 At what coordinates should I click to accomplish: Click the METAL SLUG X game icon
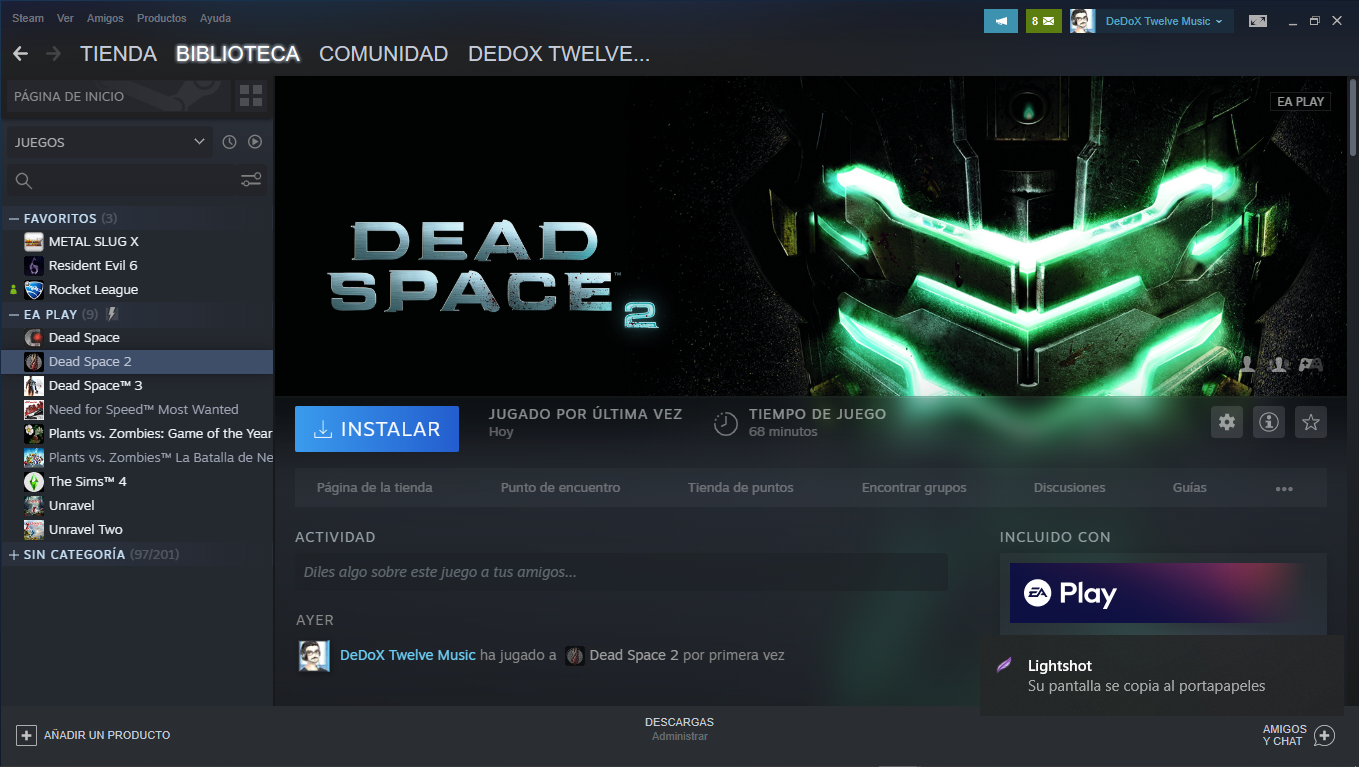34,241
